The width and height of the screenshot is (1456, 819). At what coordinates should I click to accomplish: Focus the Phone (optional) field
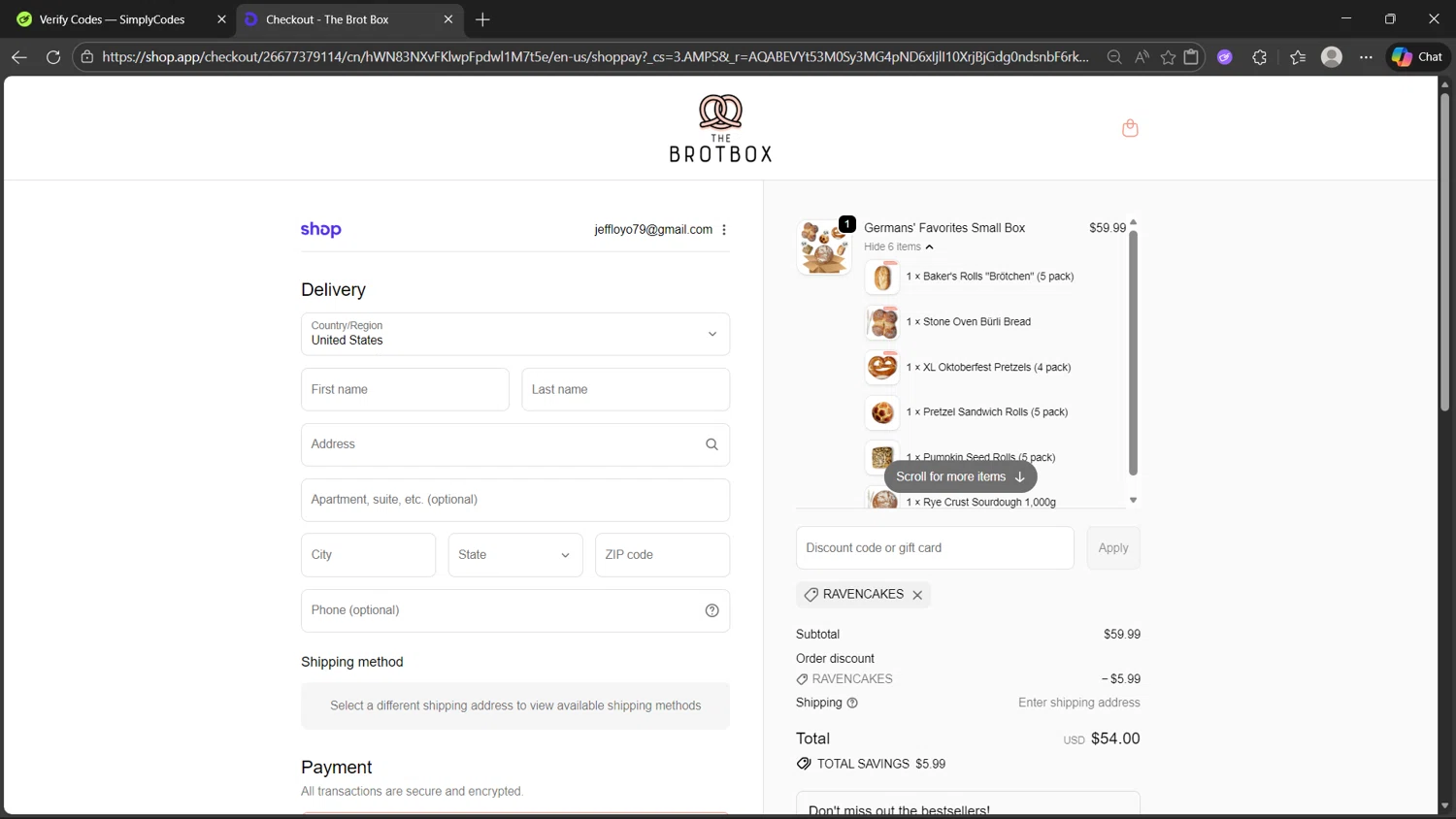coord(515,610)
